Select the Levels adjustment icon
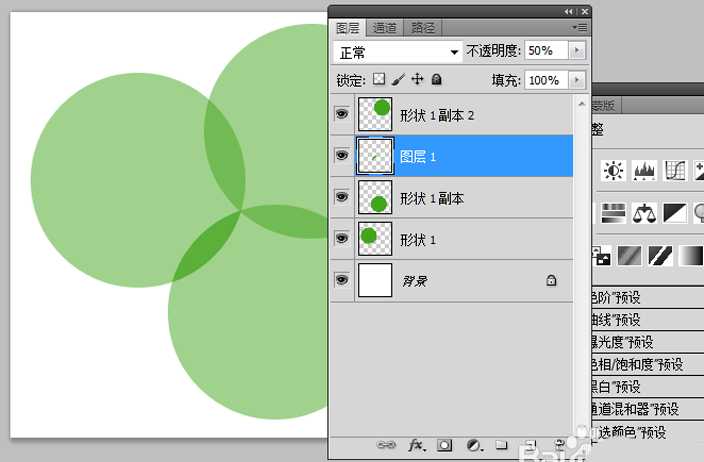Viewport: 704px width, 462px height. coord(643,171)
